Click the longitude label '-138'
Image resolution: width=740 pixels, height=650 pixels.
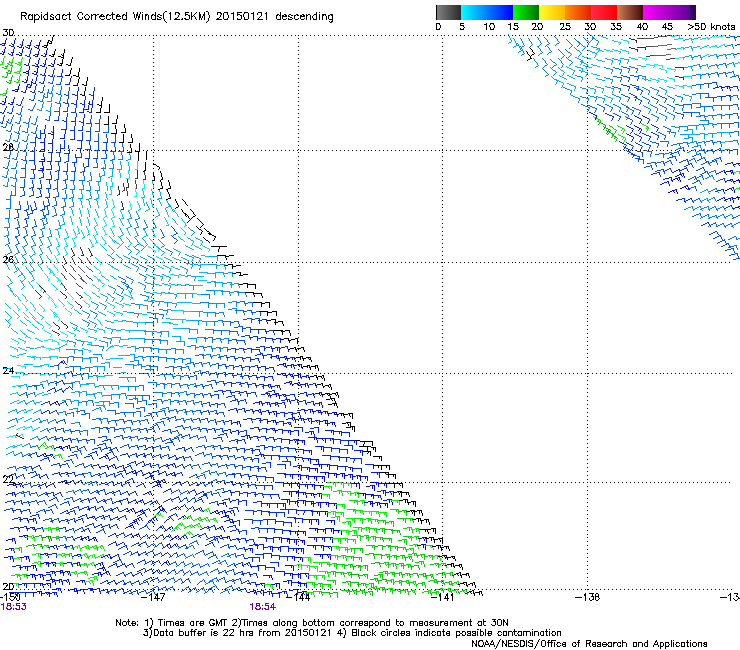coord(587,597)
